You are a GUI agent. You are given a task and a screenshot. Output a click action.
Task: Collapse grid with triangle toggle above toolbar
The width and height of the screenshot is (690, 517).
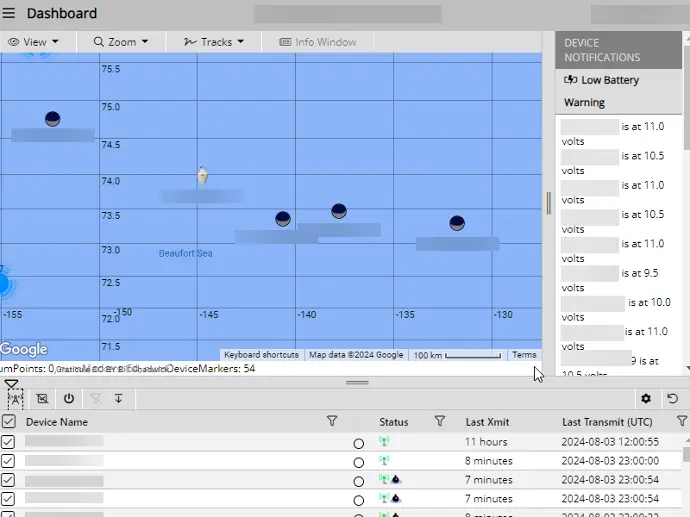[11, 384]
